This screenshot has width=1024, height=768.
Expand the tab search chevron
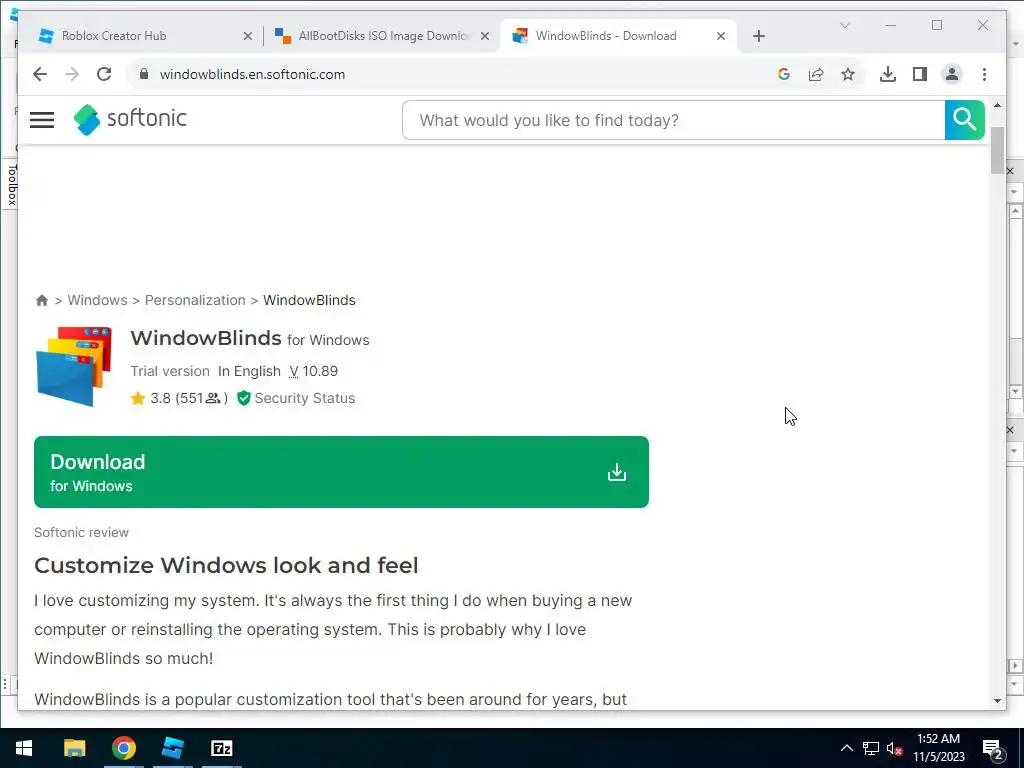[x=844, y=25]
